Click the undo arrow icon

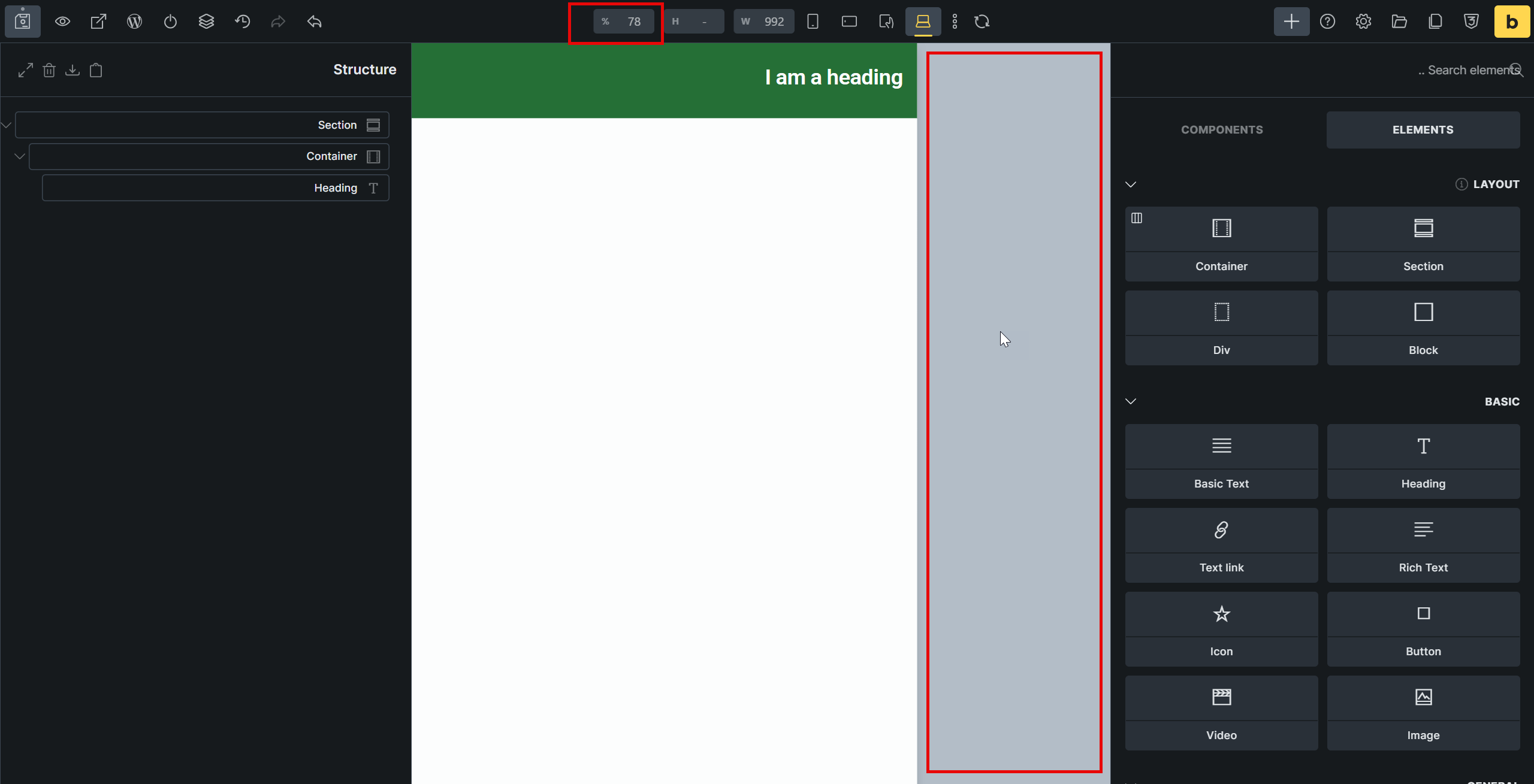click(314, 22)
